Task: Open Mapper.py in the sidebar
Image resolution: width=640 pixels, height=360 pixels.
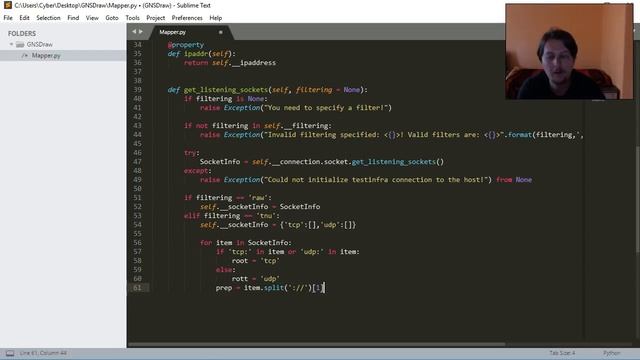Action: coord(46,56)
